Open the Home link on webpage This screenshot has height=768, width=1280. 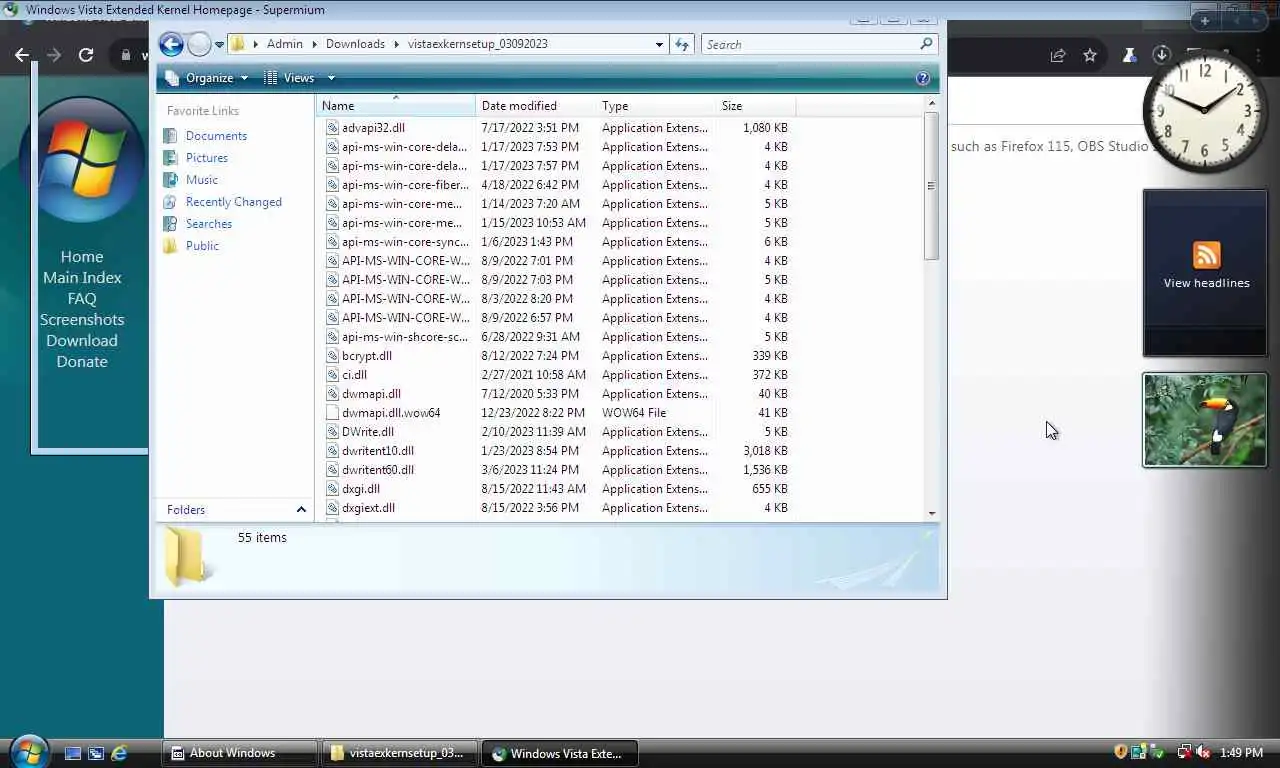pyautogui.click(x=82, y=257)
